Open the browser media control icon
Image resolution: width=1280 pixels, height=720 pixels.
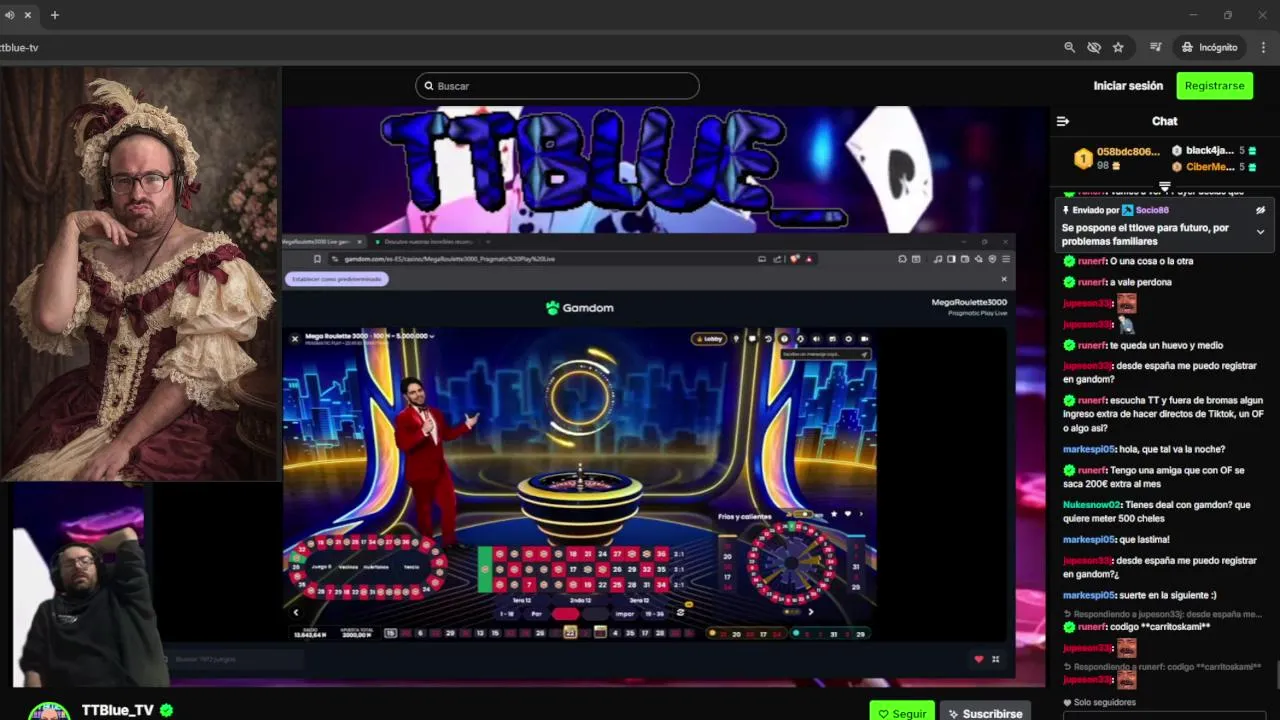pyautogui.click(x=1155, y=47)
